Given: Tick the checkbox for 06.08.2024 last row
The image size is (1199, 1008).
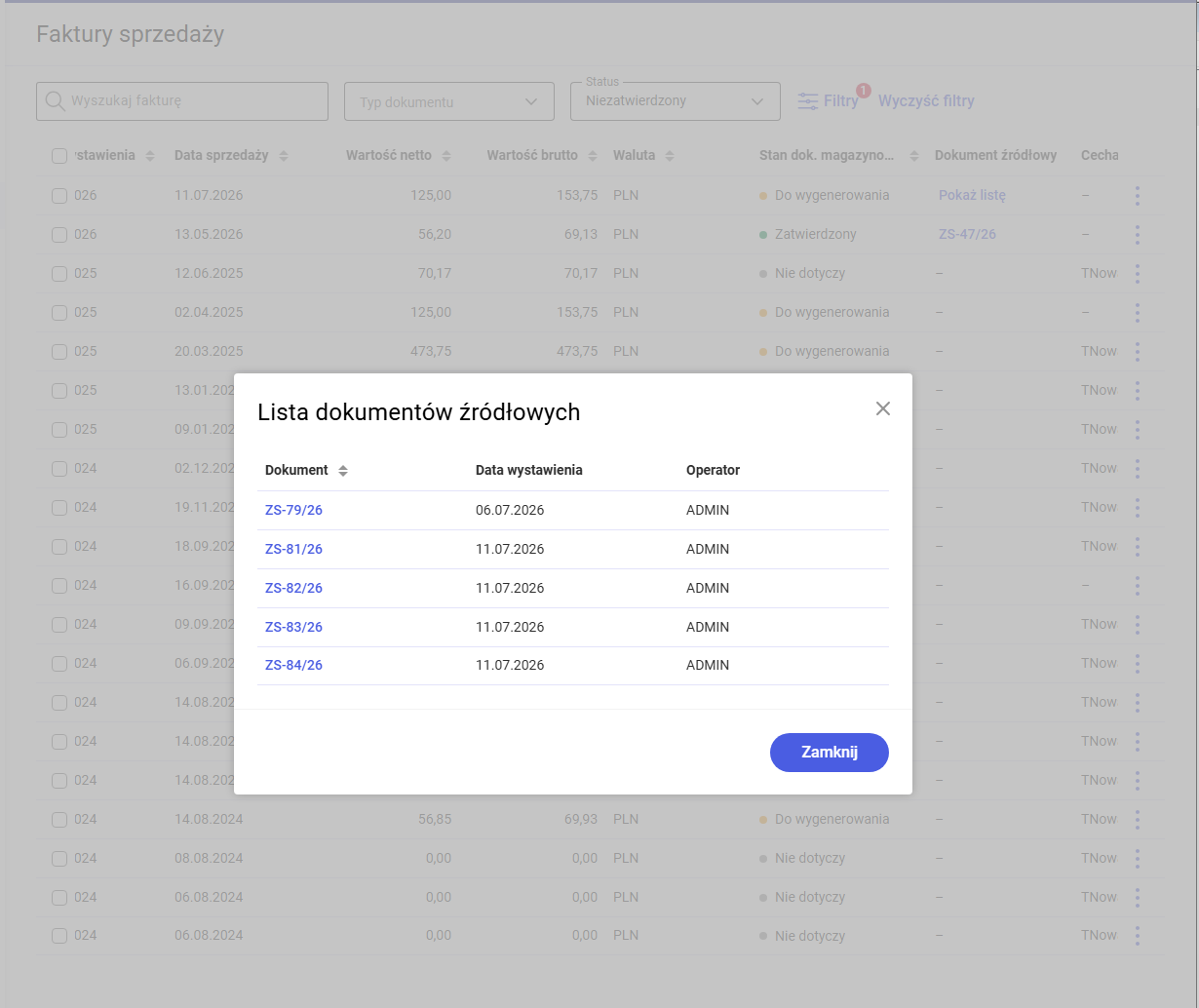Looking at the screenshot, I should [x=59, y=936].
